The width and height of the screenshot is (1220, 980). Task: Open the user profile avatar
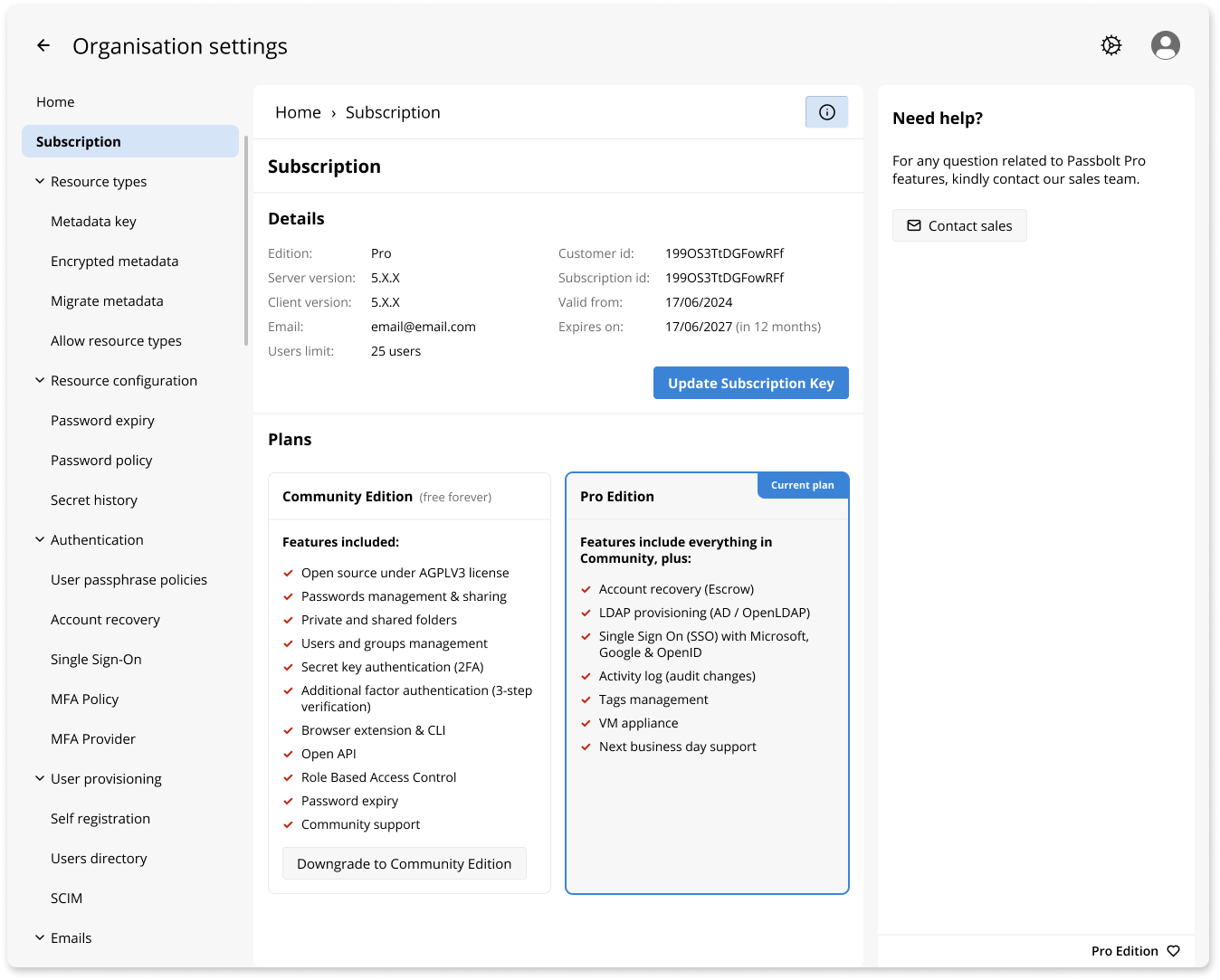[1166, 45]
